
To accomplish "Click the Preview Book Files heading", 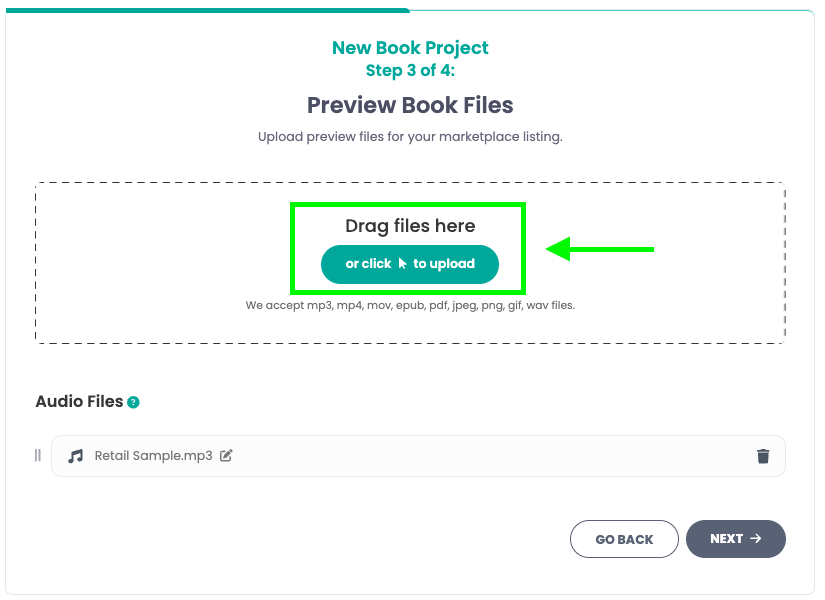I will tap(410, 105).
